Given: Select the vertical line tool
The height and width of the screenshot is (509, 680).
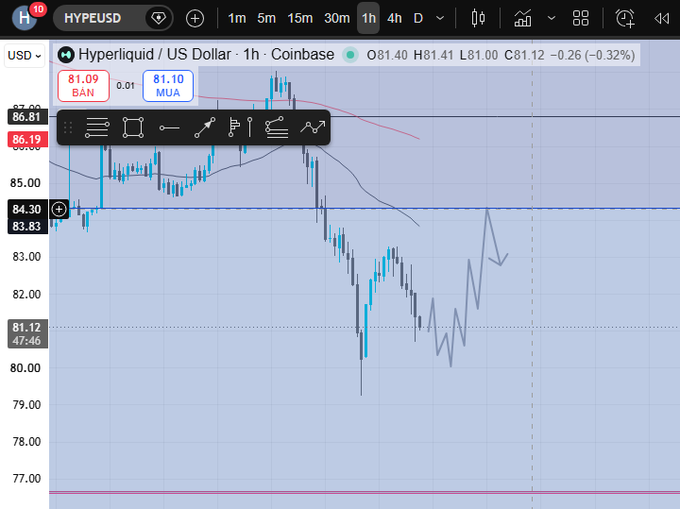Looking at the screenshot, I should [250, 127].
